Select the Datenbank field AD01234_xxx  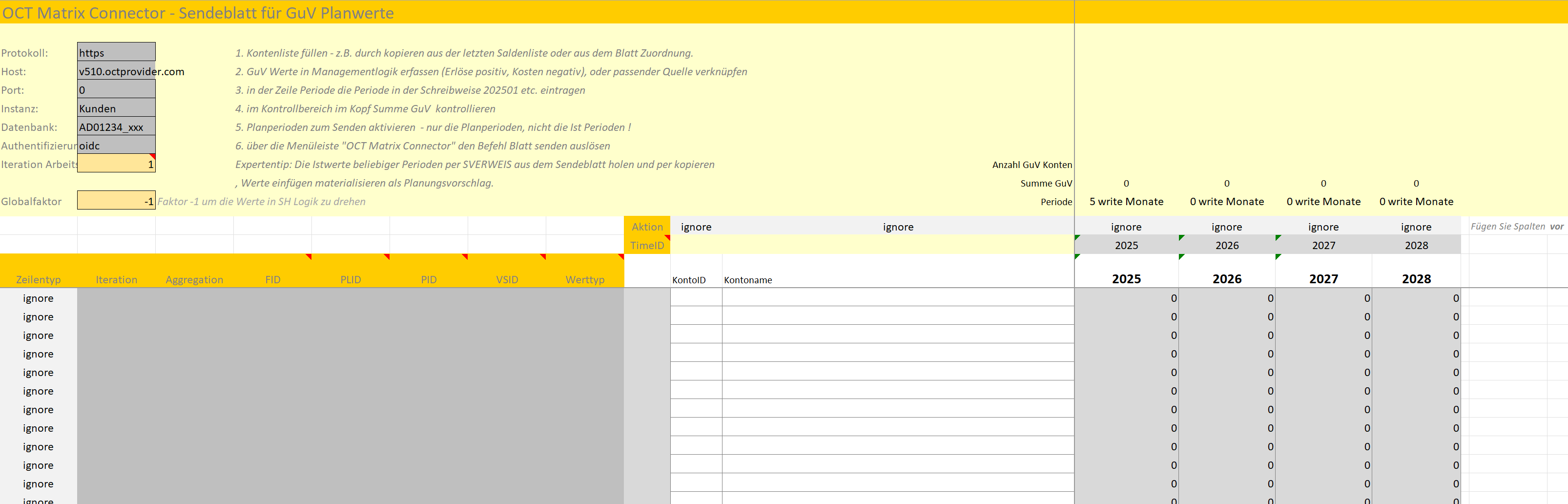(116, 127)
